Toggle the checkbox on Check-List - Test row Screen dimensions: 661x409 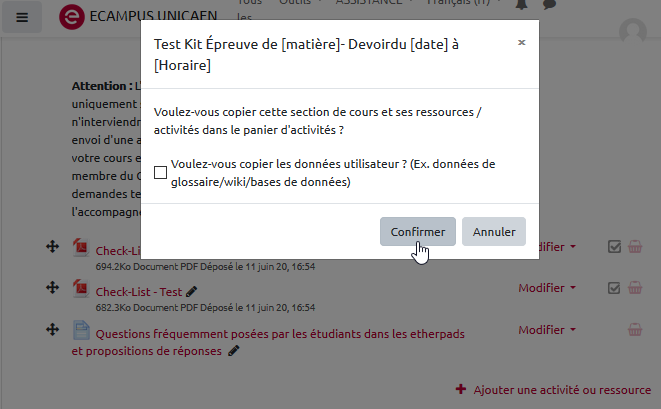614,288
